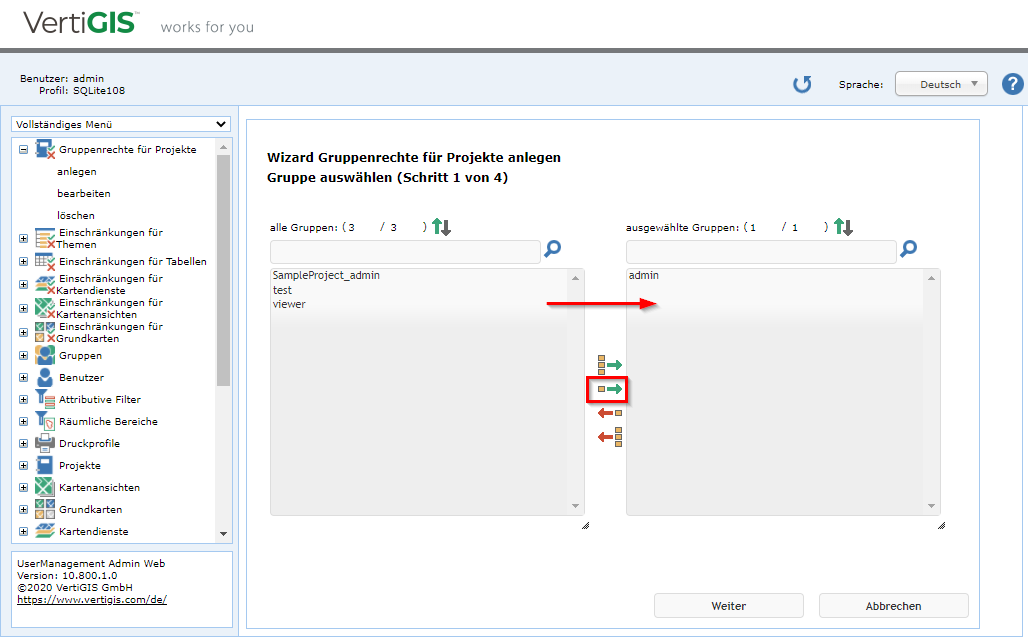Click the Abbrechen button

(894, 606)
